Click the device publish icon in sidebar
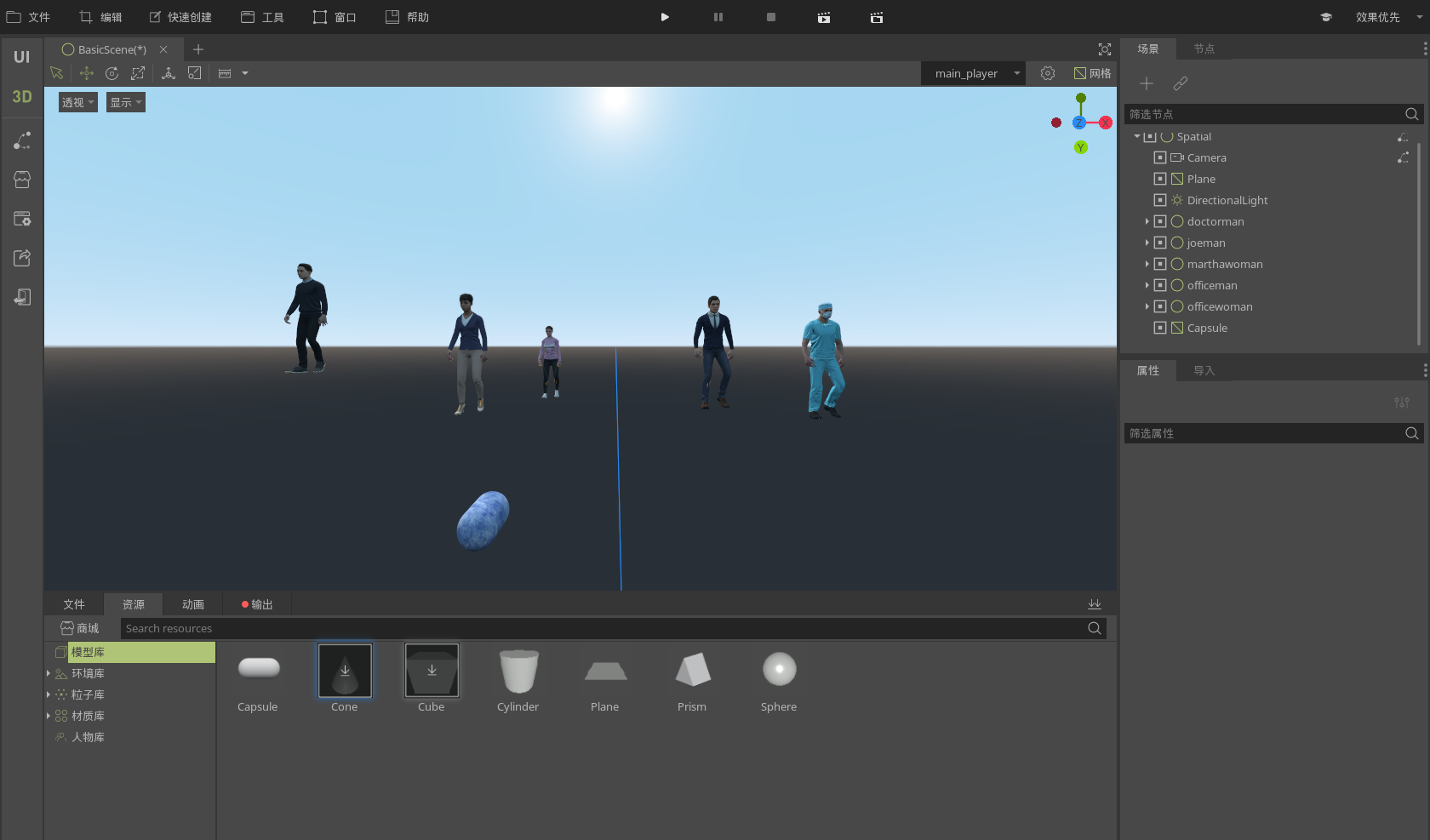Image resolution: width=1430 pixels, height=840 pixels. pos(22,297)
